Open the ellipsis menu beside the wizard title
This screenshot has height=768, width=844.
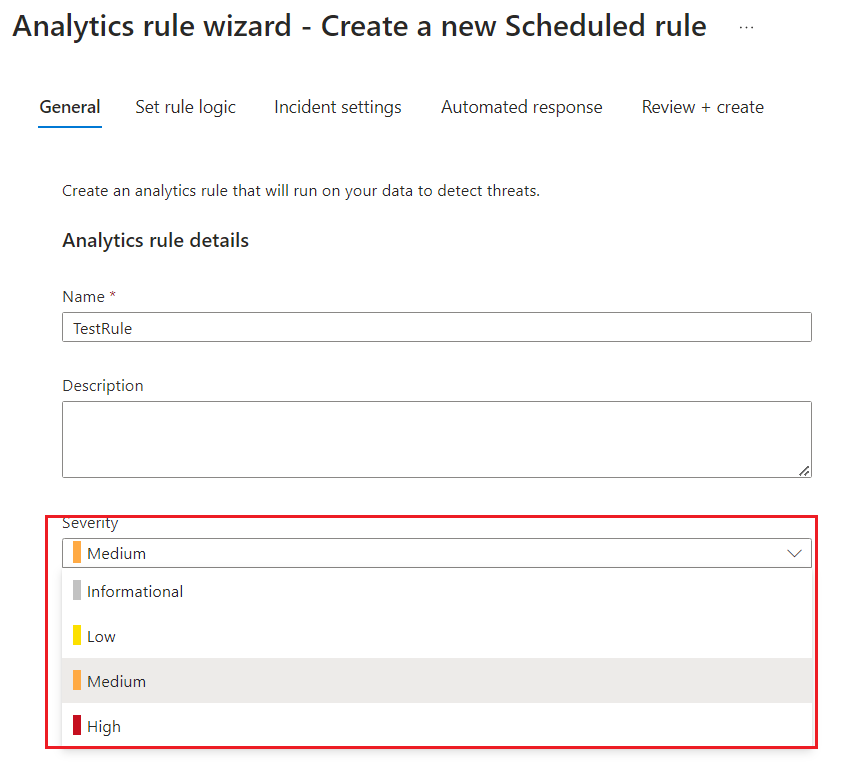point(746,27)
